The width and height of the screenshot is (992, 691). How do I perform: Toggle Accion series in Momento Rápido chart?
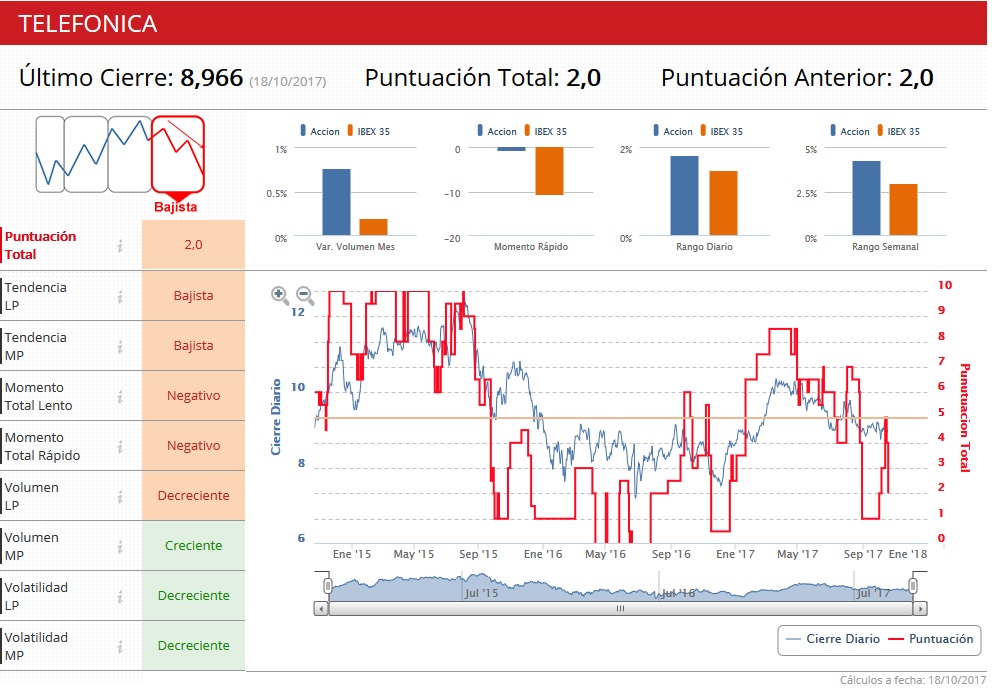(x=497, y=131)
